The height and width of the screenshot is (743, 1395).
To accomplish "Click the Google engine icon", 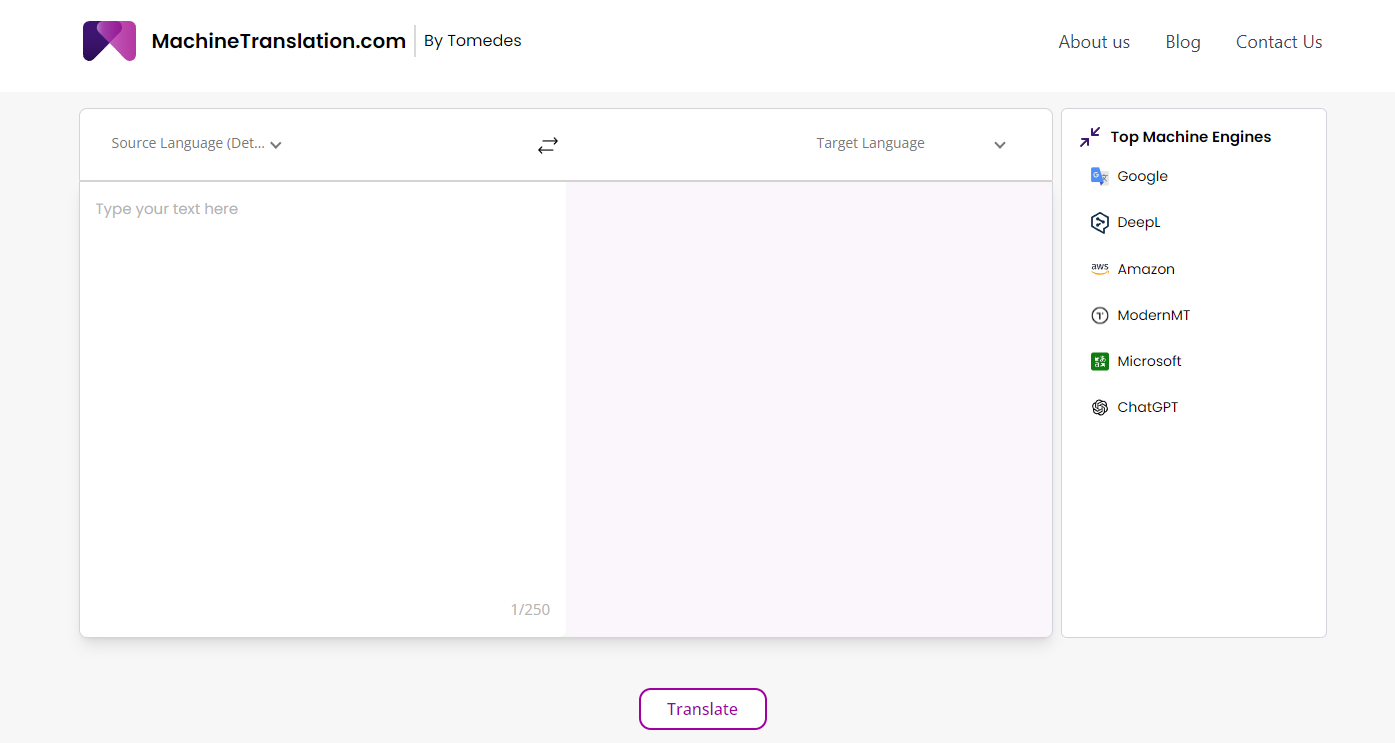I will [1099, 176].
